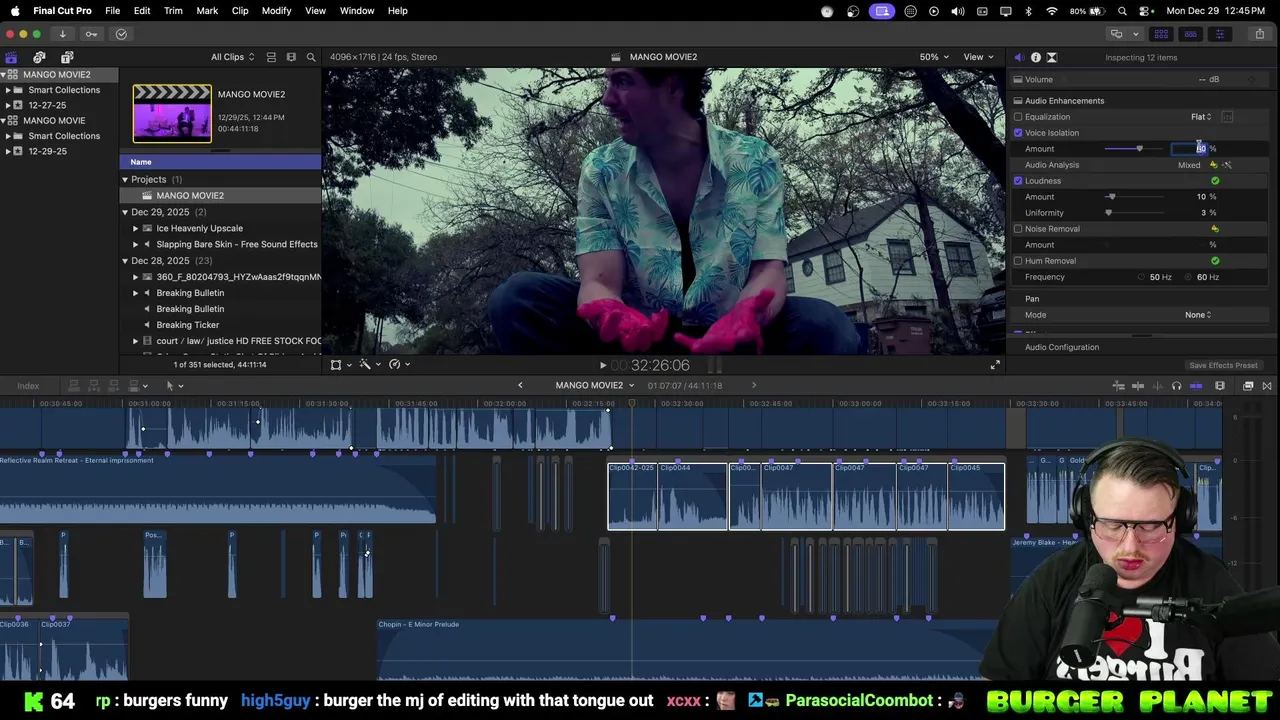
Task: Click the Share export button
Action: pyautogui.click(x=1259, y=34)
